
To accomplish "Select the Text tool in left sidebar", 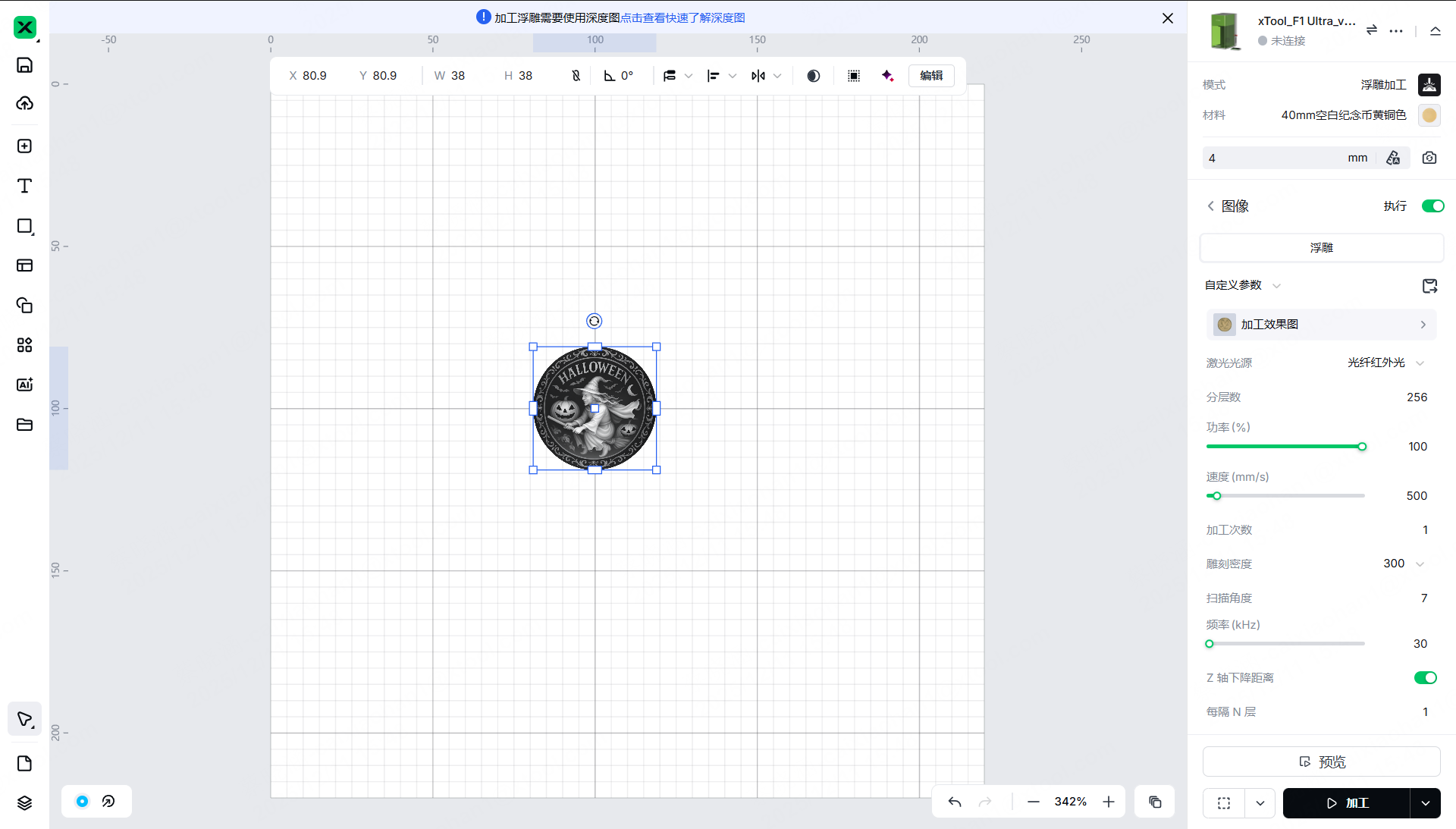I will point(24,186).
